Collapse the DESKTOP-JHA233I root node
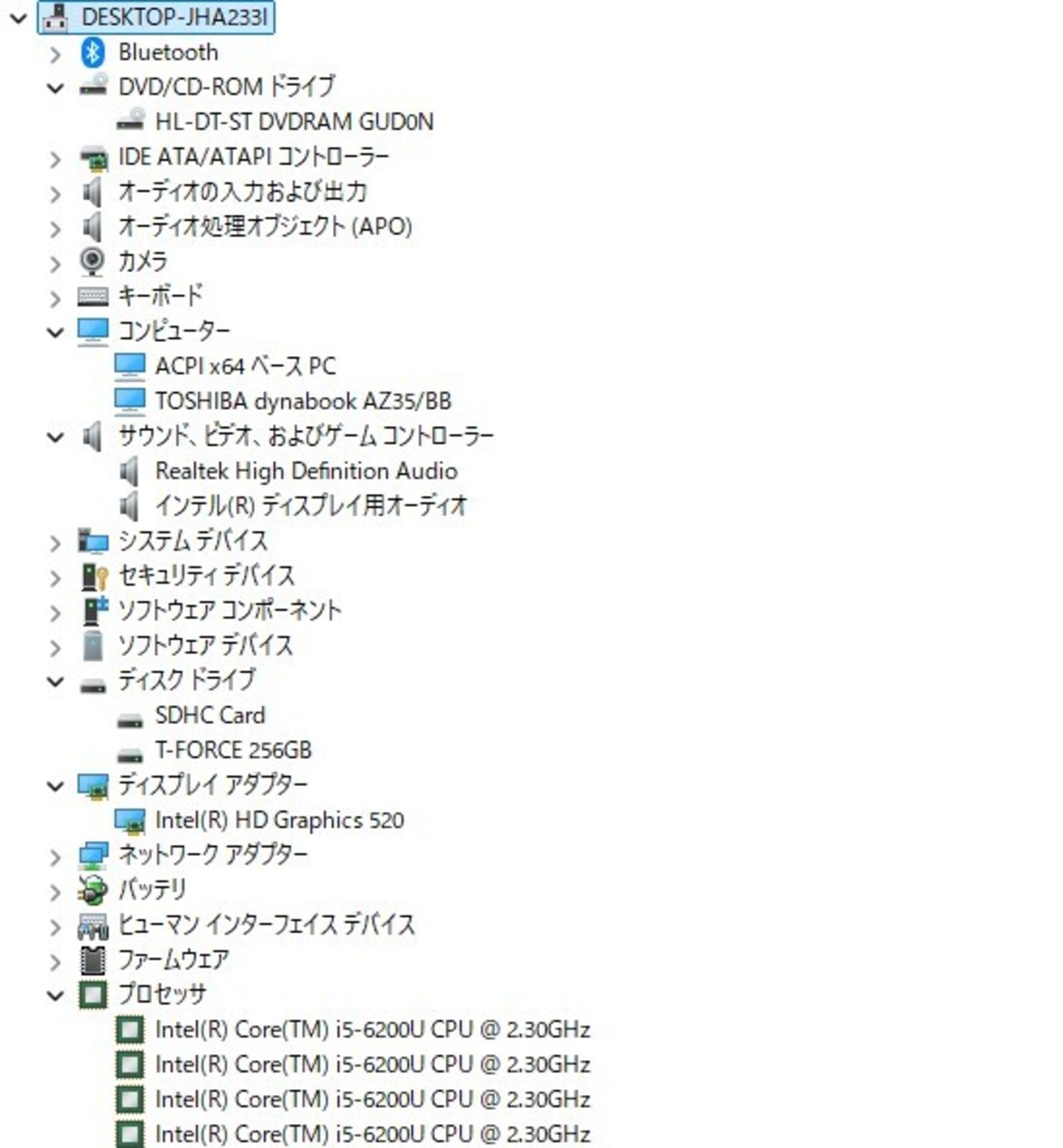 pyautogui.click(x=18, y=17)
